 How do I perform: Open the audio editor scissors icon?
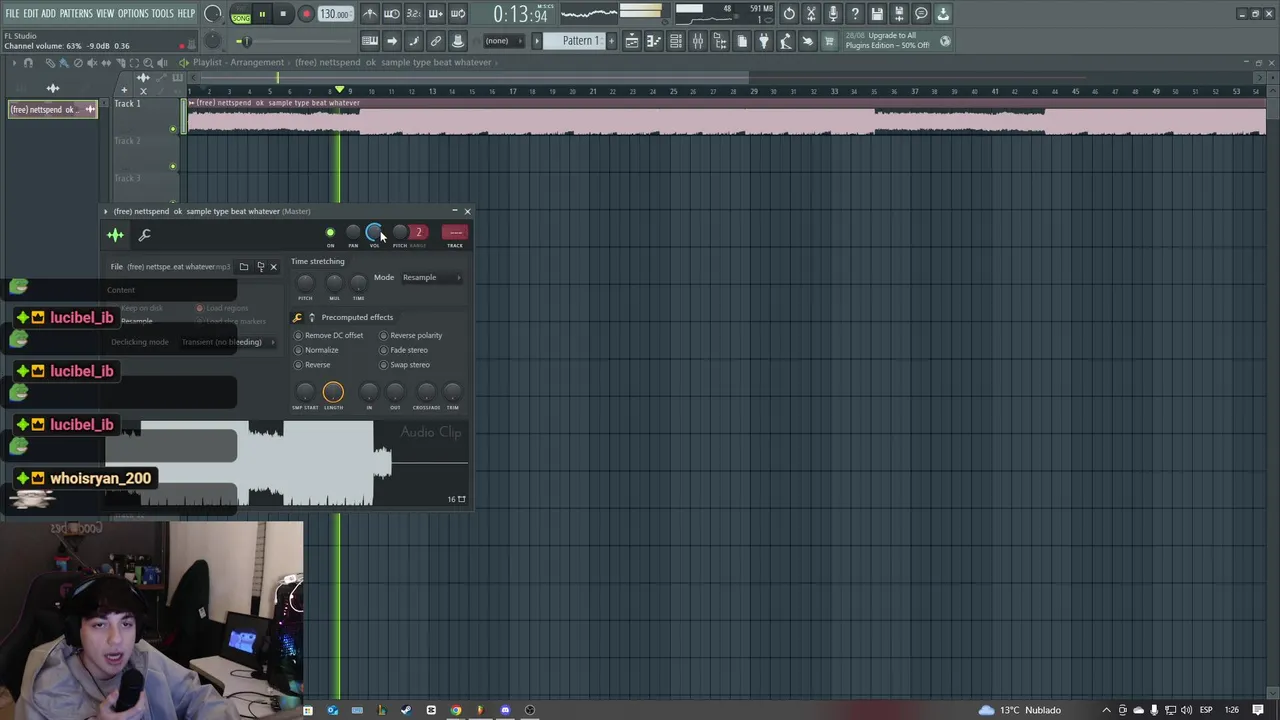click(x=811, y=14)
